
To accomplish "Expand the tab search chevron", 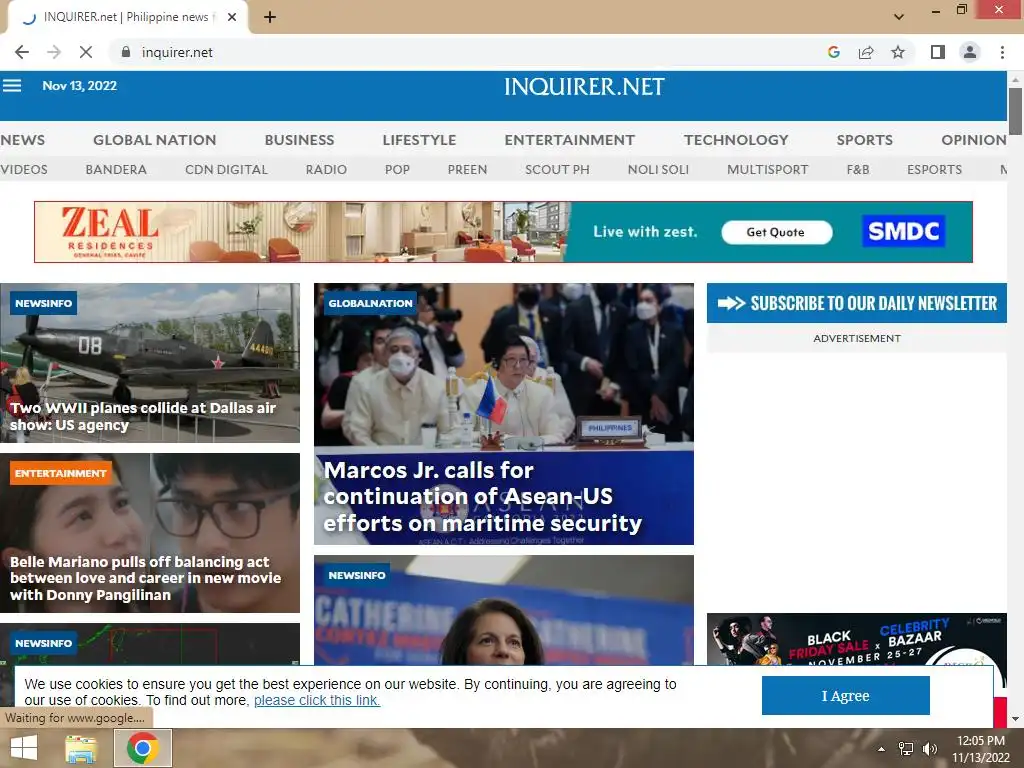I will [899, 16].
